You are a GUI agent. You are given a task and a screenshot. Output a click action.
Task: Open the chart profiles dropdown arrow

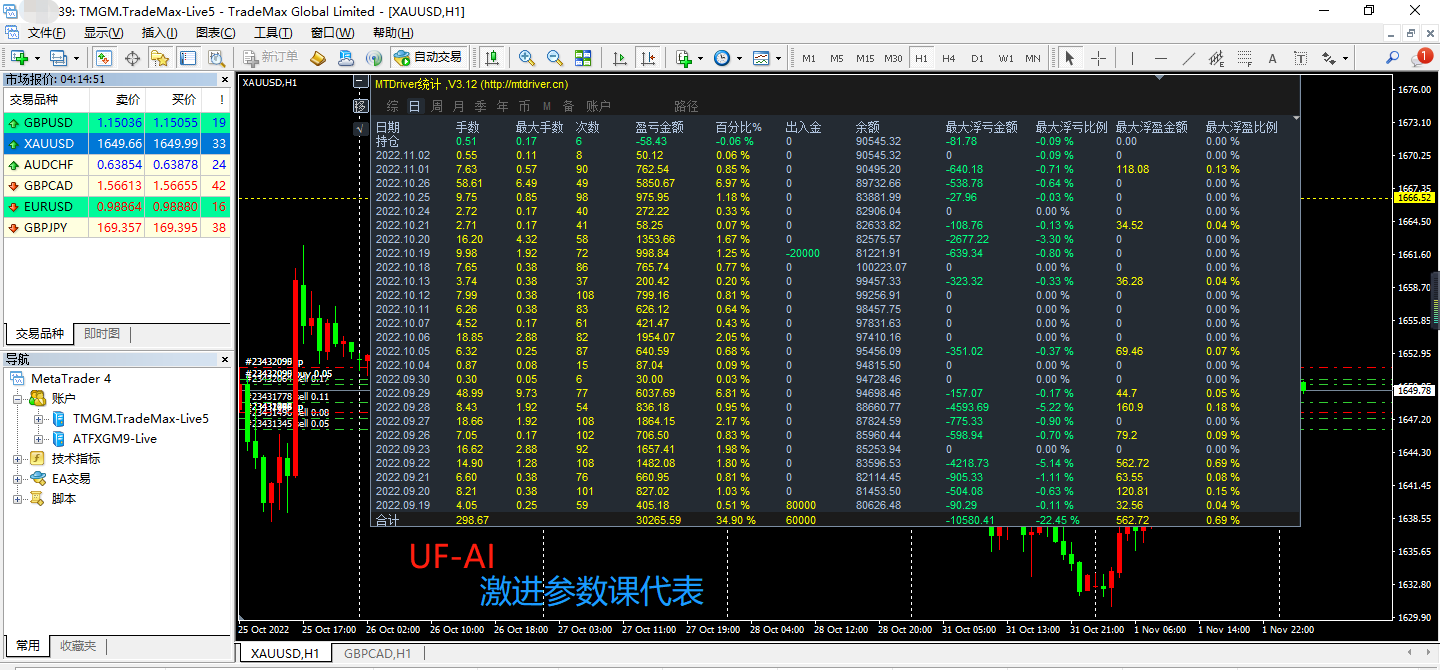coord(76,57)
